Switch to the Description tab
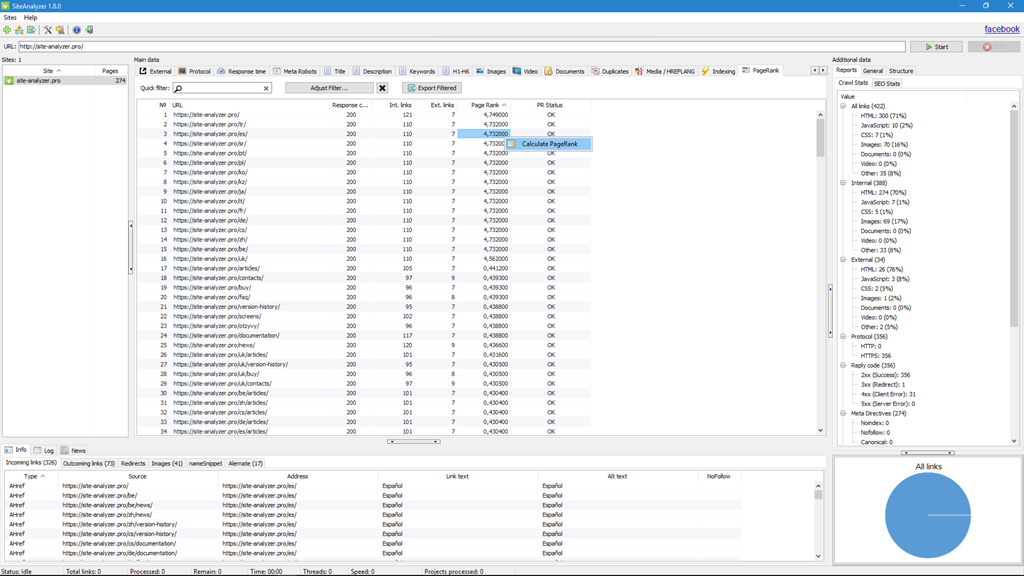Screen dimensions: 1024x576 pos(372,71)
